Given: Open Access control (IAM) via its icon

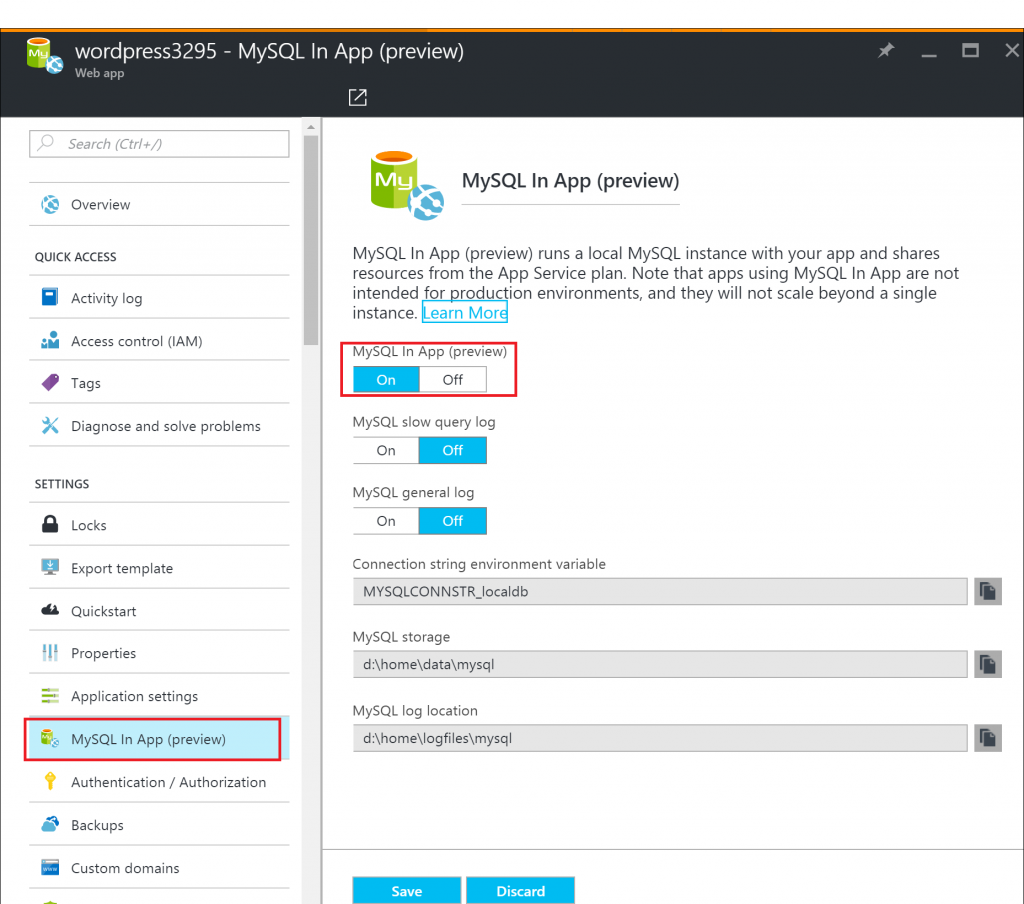Looking at the screenshot, I should [x=48, y=340].
